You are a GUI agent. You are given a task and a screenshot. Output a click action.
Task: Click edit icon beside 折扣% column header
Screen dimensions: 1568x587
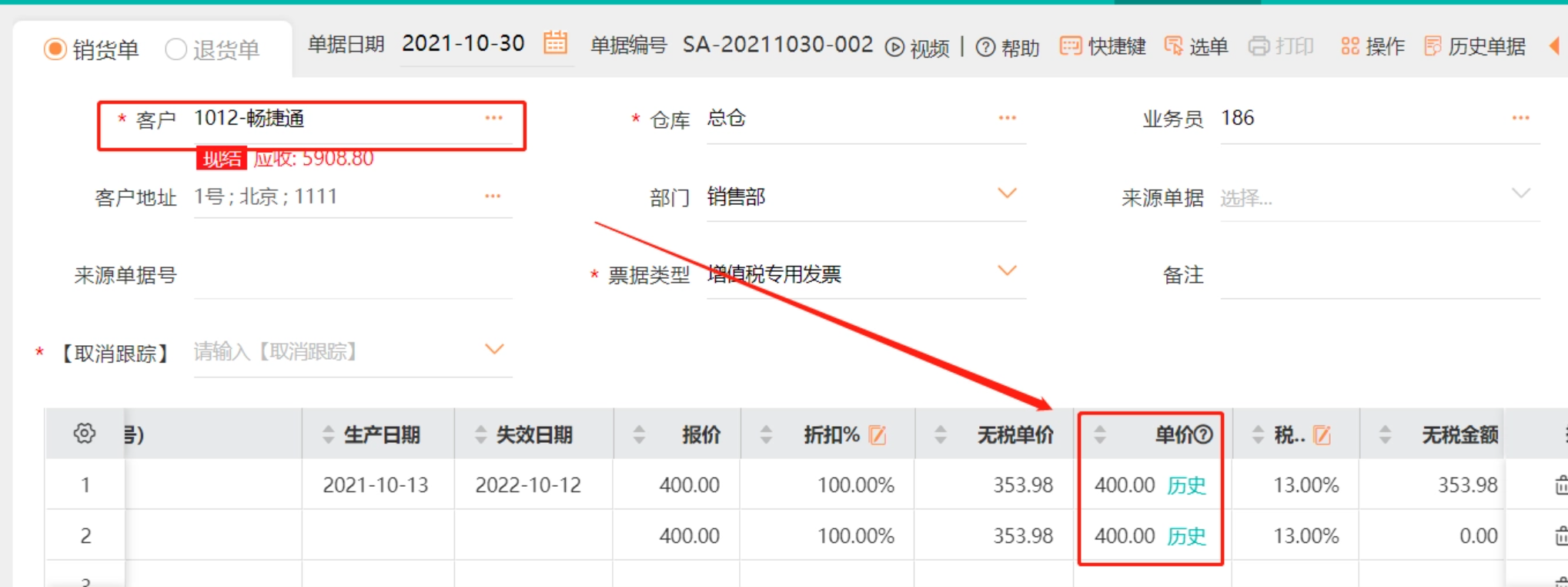[x=878, y=435]
